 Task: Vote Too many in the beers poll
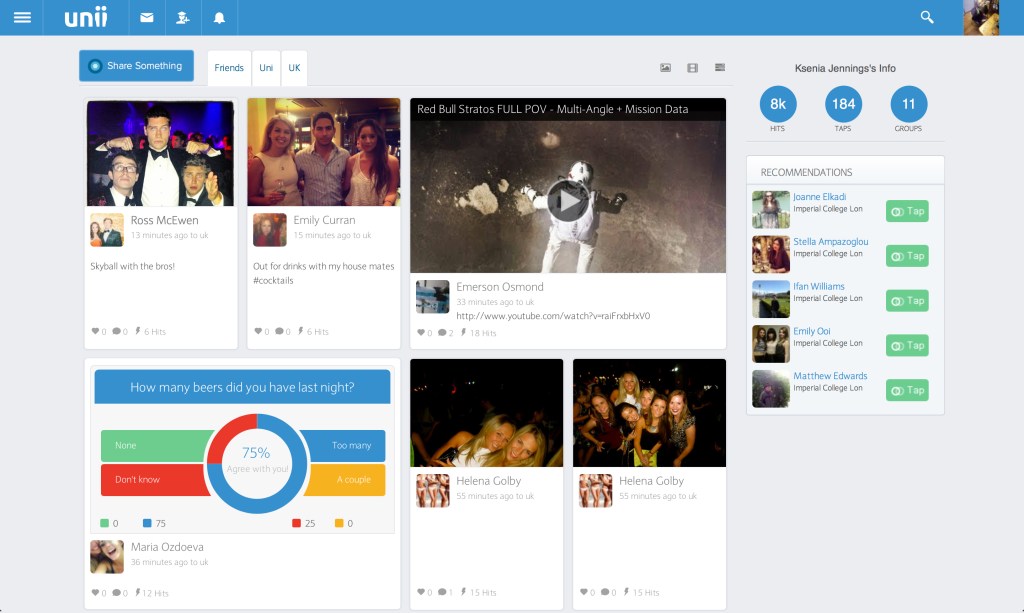click(344, 445)
